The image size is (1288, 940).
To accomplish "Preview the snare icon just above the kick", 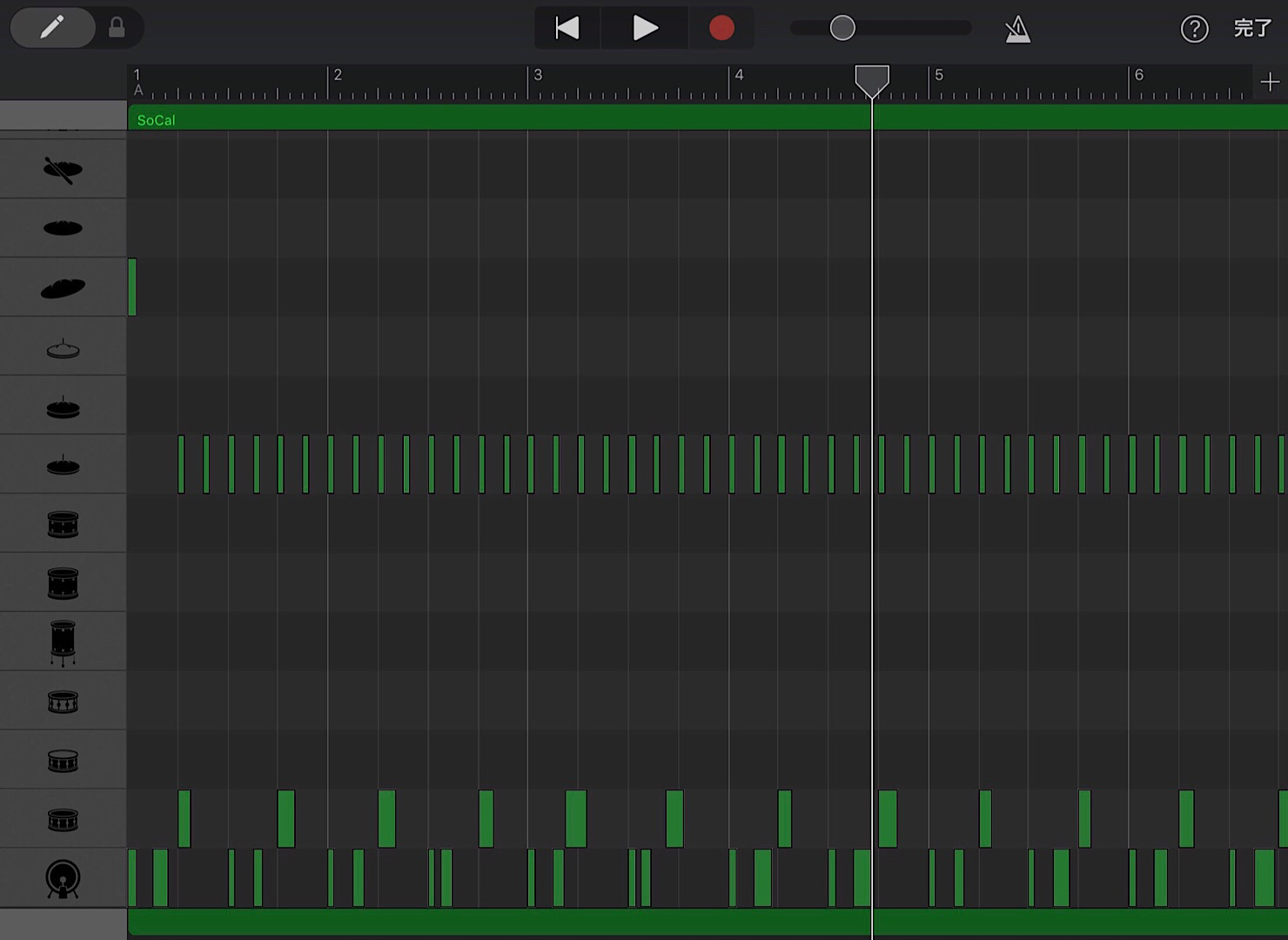I will tap(63, 820).
